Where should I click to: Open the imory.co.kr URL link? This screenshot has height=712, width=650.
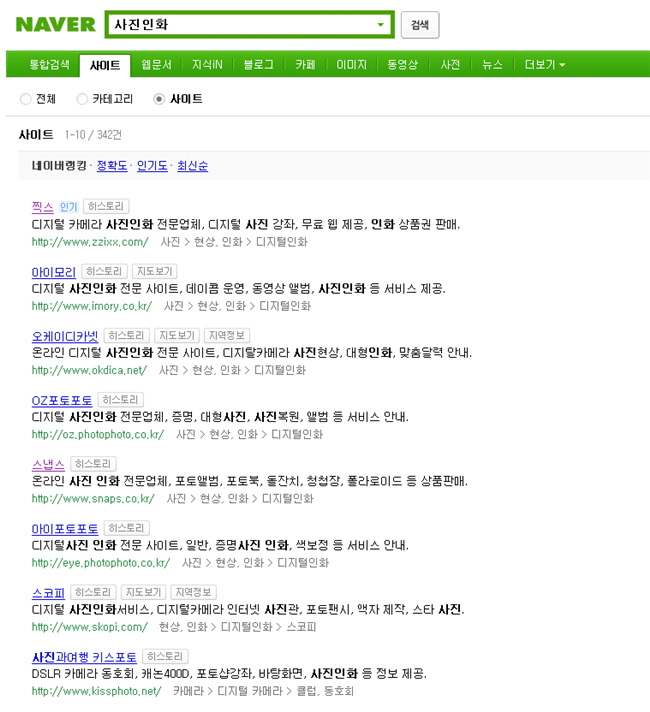[92, 306]
